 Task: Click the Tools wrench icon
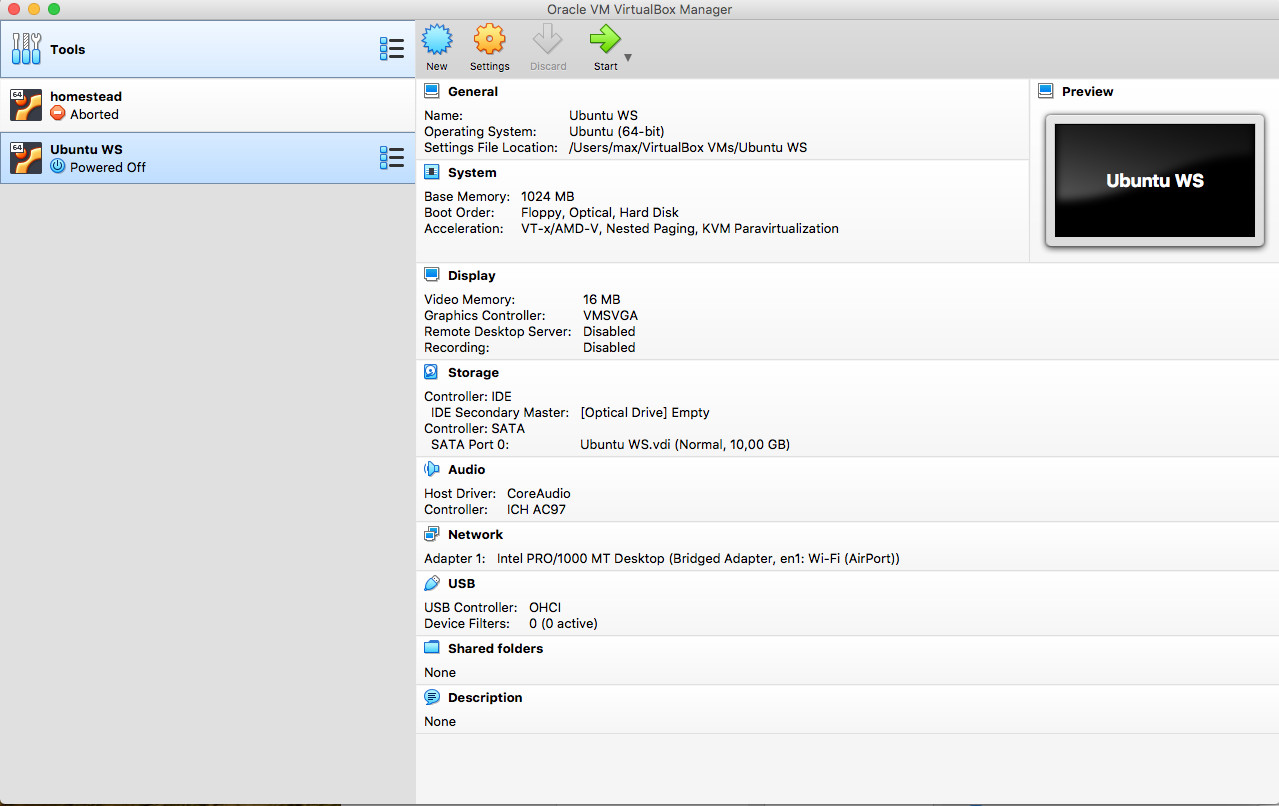pos(26,49)
